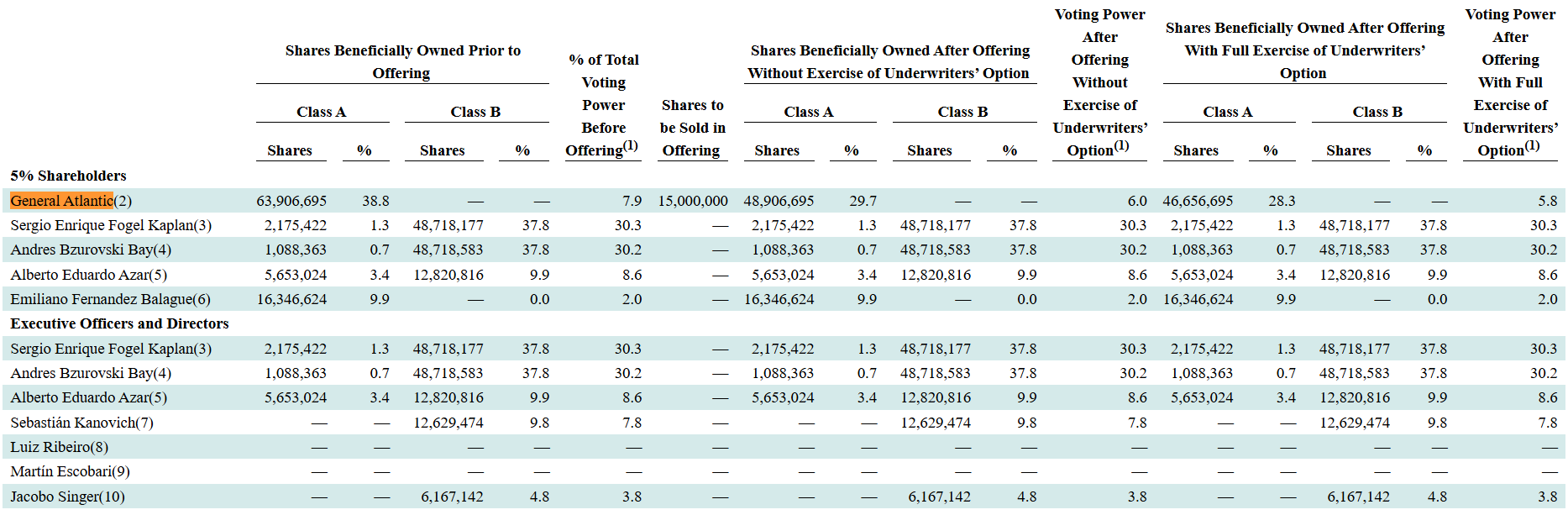This screenshot has width=1568, height=515.
Task: Click General Atlantic's 28.3 percent value
Action: [1282, 201]
